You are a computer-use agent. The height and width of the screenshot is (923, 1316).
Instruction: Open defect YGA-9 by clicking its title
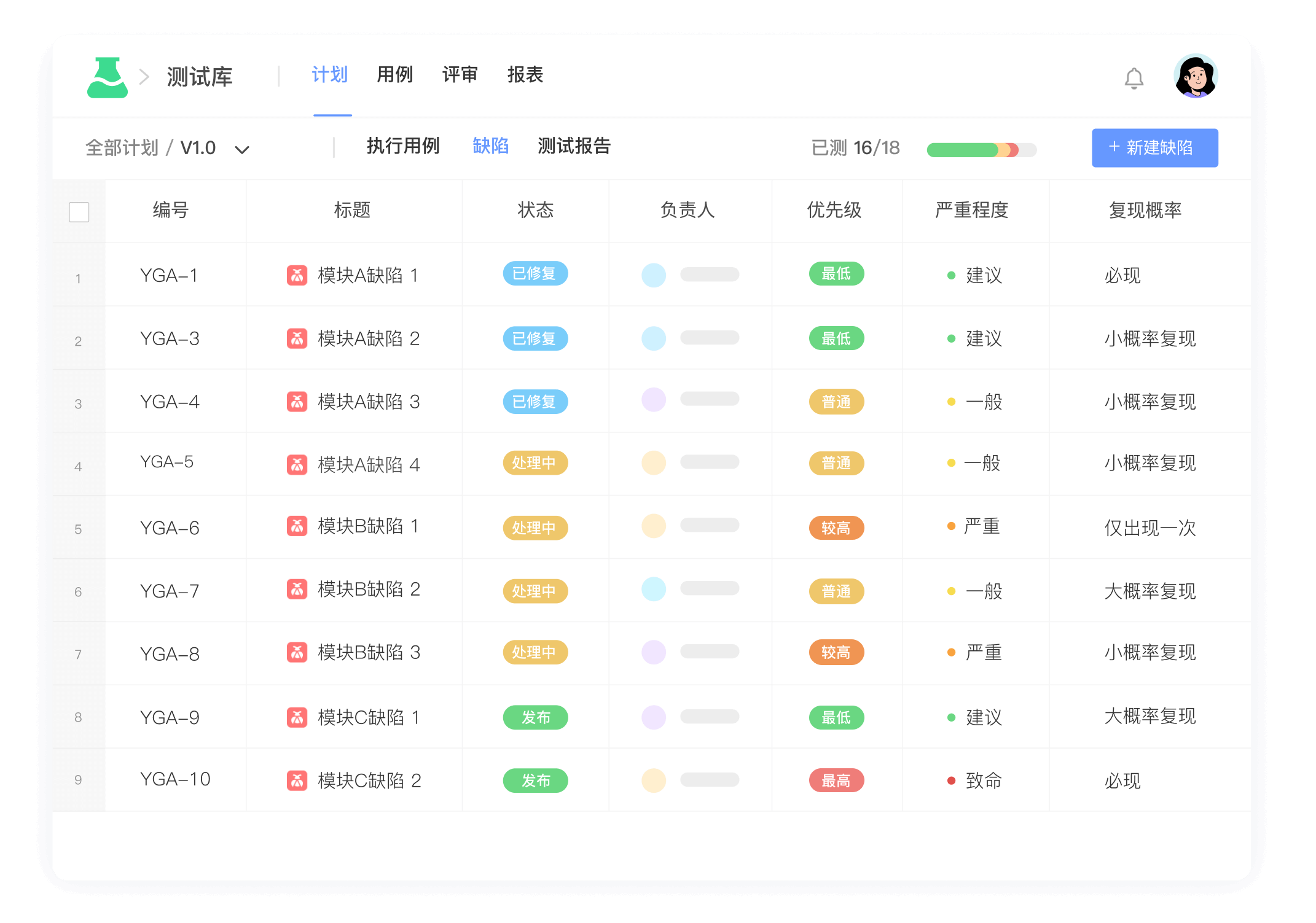(x=367, y=717)
